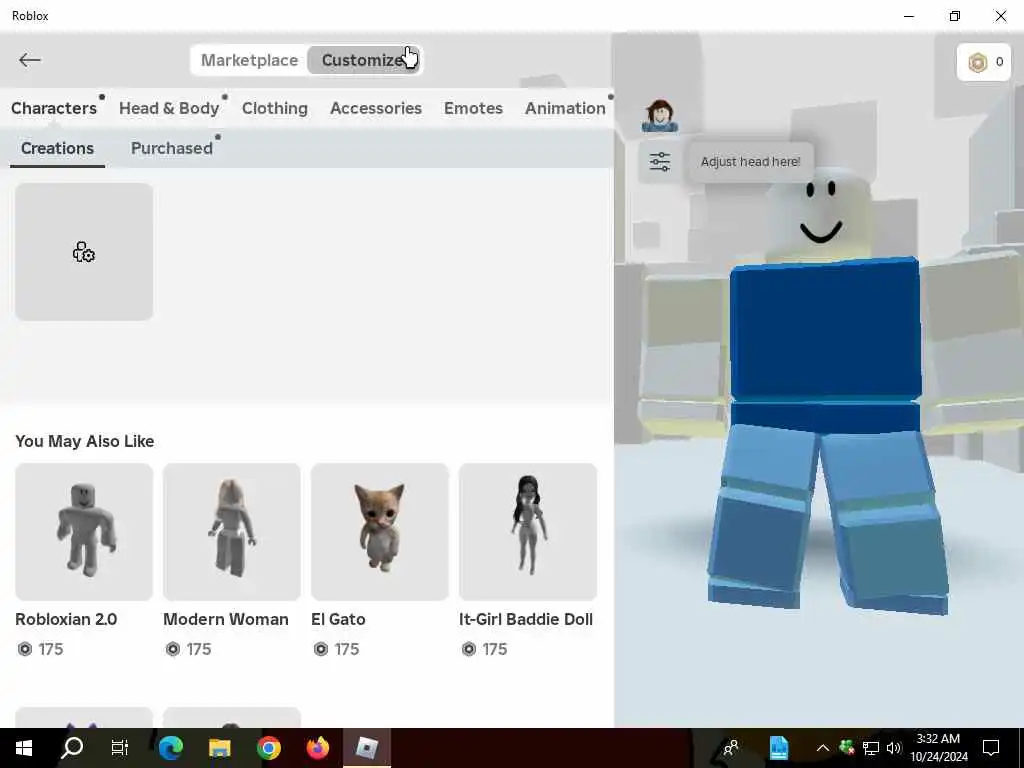Click the It-Girl Baddie Doll name label
Screen dimensions: 1024x768
526,619
